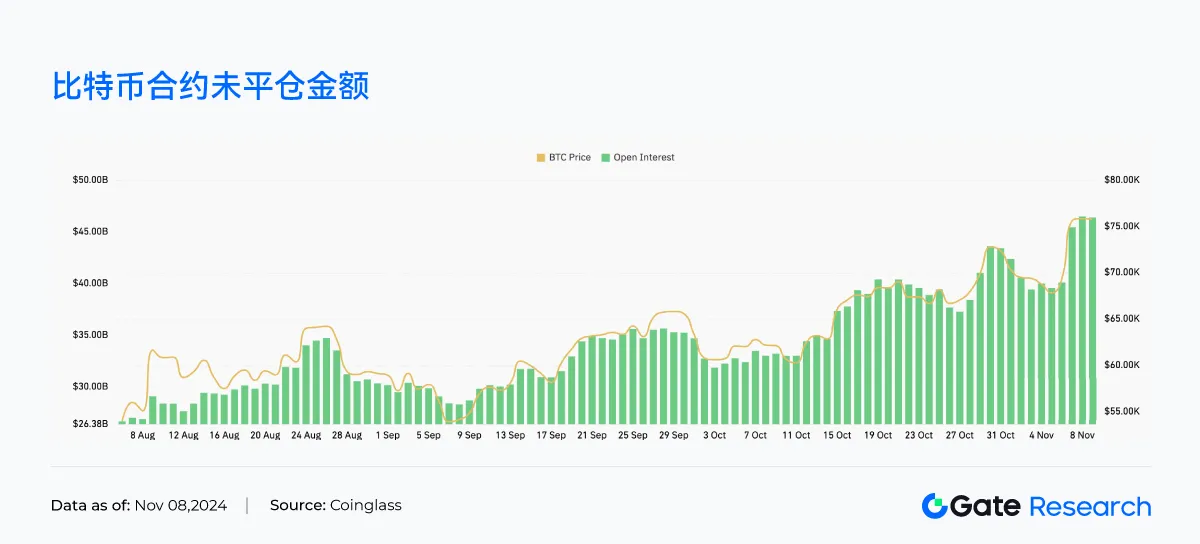Image resolution: width=1200 pixels, height=544 pixels.
Task: Click the $30.00B left axis label
Action: tap(90, 386)
